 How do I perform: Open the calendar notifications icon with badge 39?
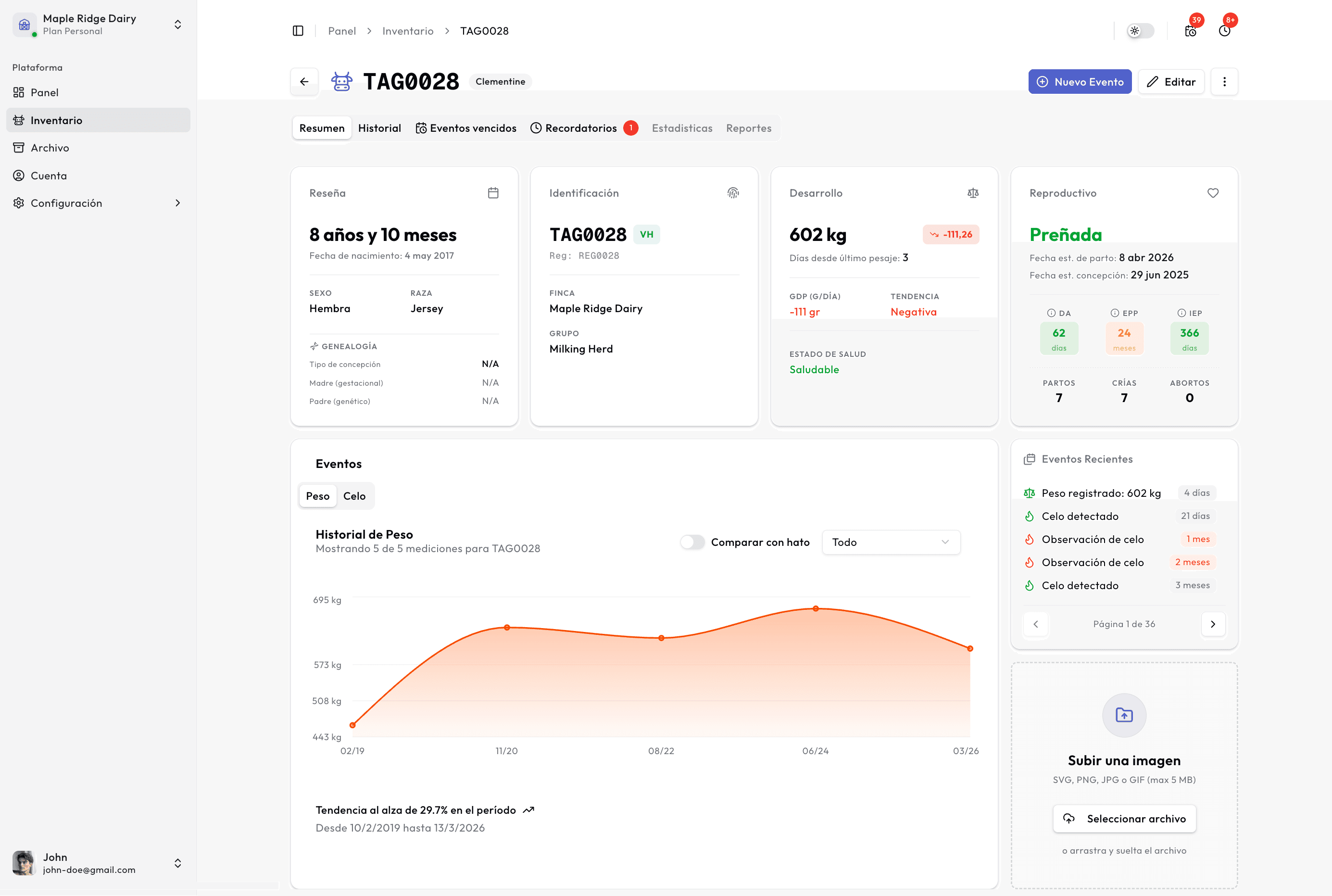click(x=1190, y=31)
